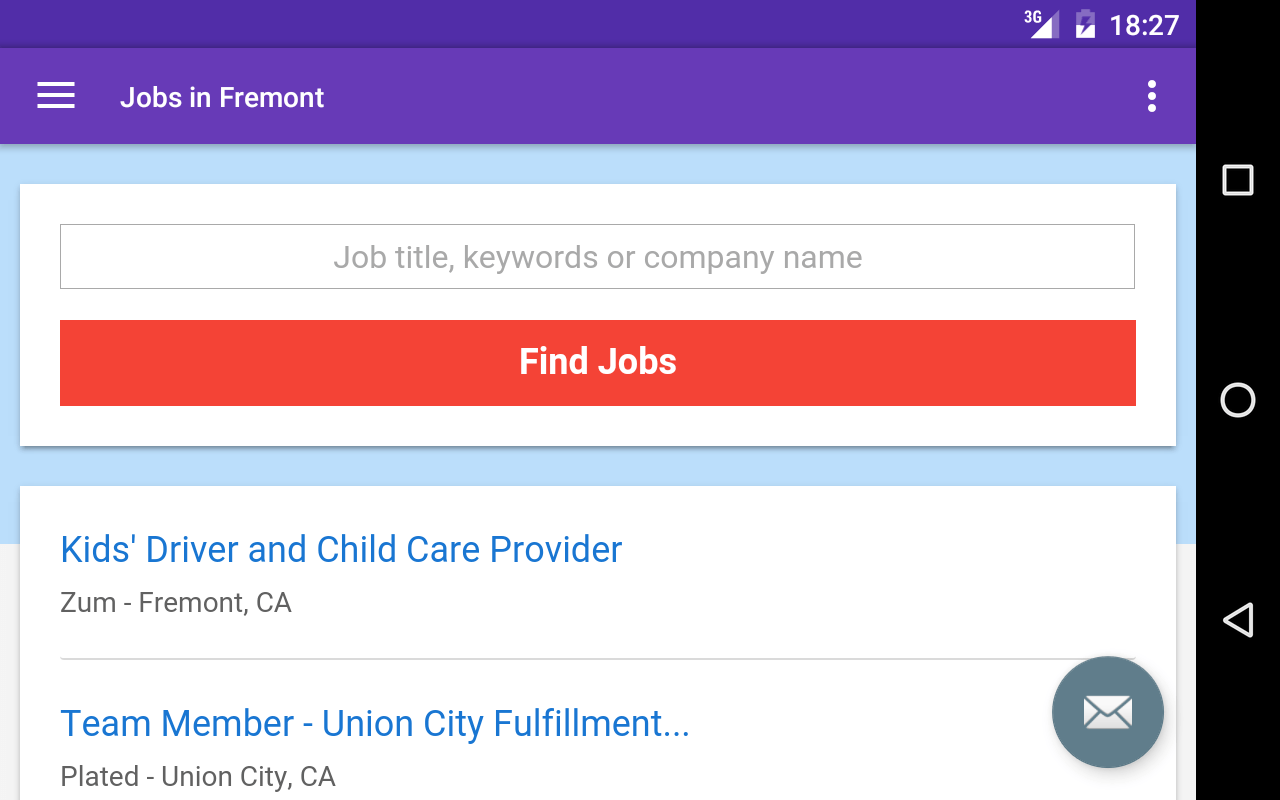The height and width of the screenshot is (800, 1280).
Task: Tap the battery charging status icon
Action: (x=1085, y=23)
